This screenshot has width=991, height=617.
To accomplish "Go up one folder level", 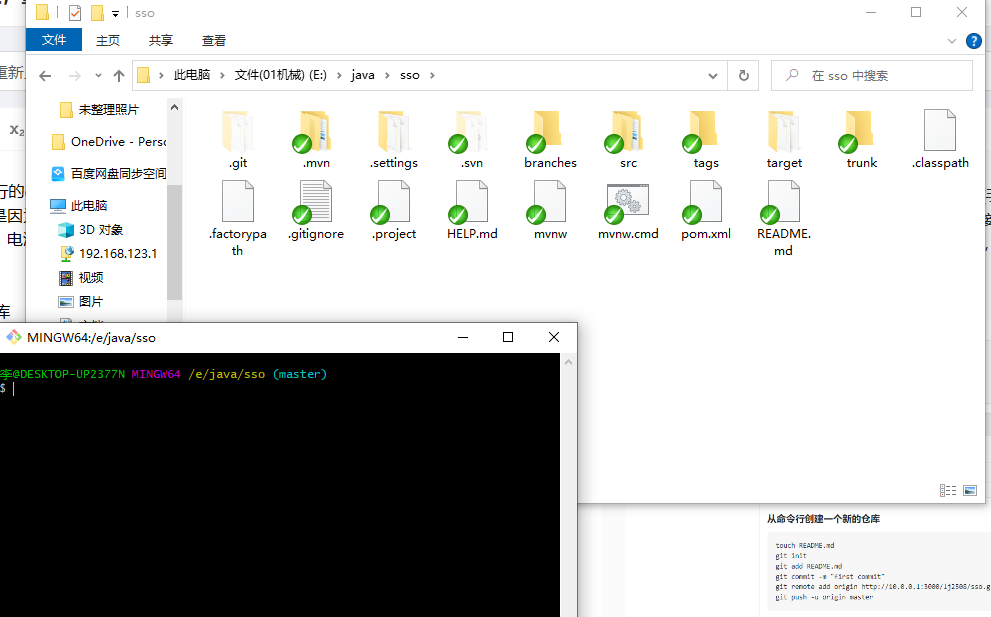I will 119,76.
